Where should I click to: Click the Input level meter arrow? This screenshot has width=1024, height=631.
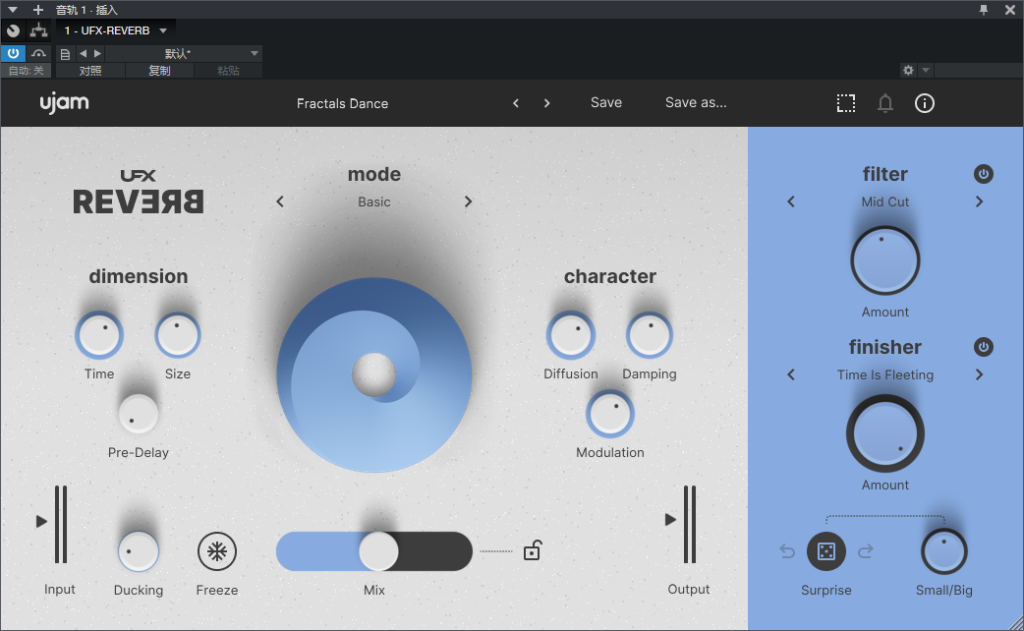(x=41, y=521)
